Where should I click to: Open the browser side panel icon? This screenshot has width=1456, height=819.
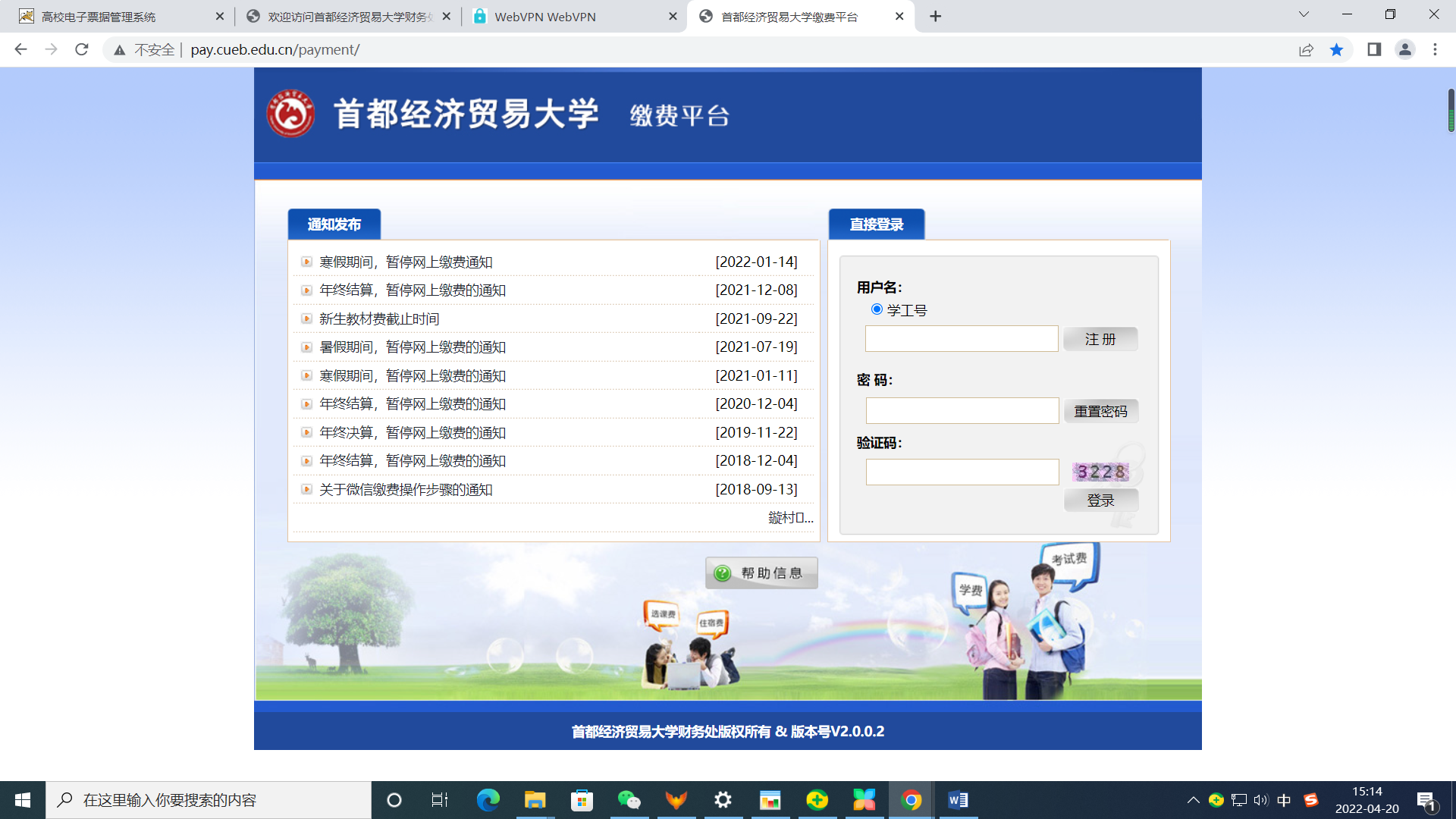point(1374,49)
